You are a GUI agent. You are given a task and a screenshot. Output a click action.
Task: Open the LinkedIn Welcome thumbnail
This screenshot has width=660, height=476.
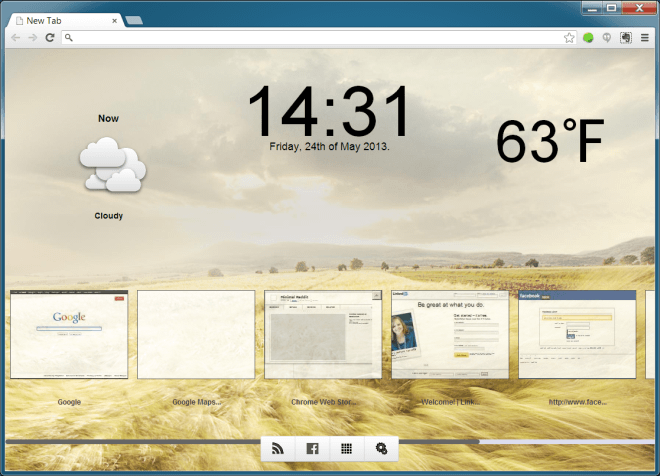[x=450, y=334]
